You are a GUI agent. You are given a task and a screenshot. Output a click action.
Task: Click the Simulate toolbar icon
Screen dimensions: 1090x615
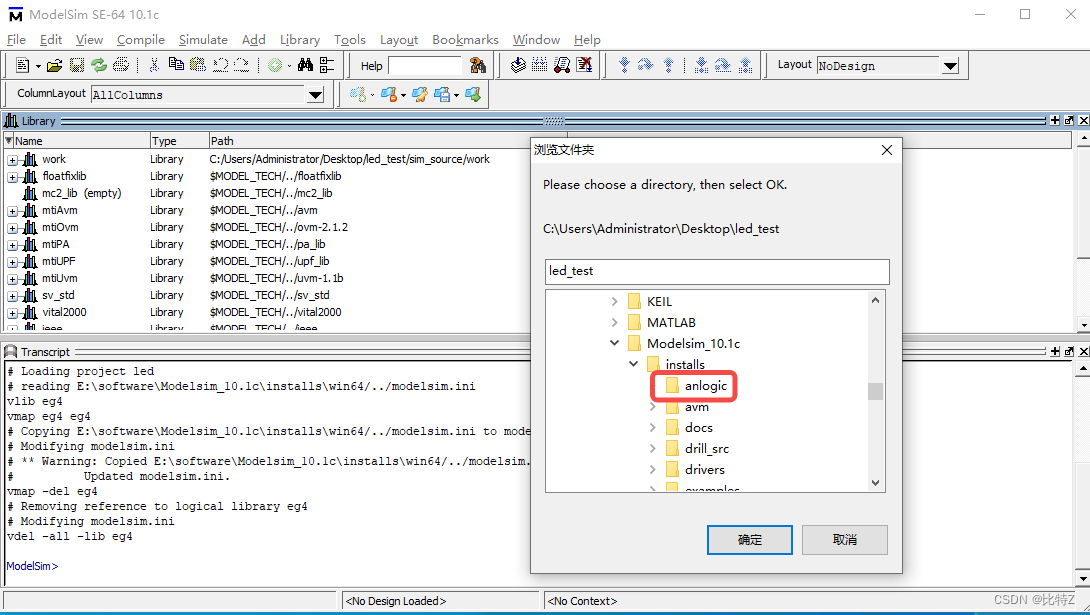[x=563, y=65]
